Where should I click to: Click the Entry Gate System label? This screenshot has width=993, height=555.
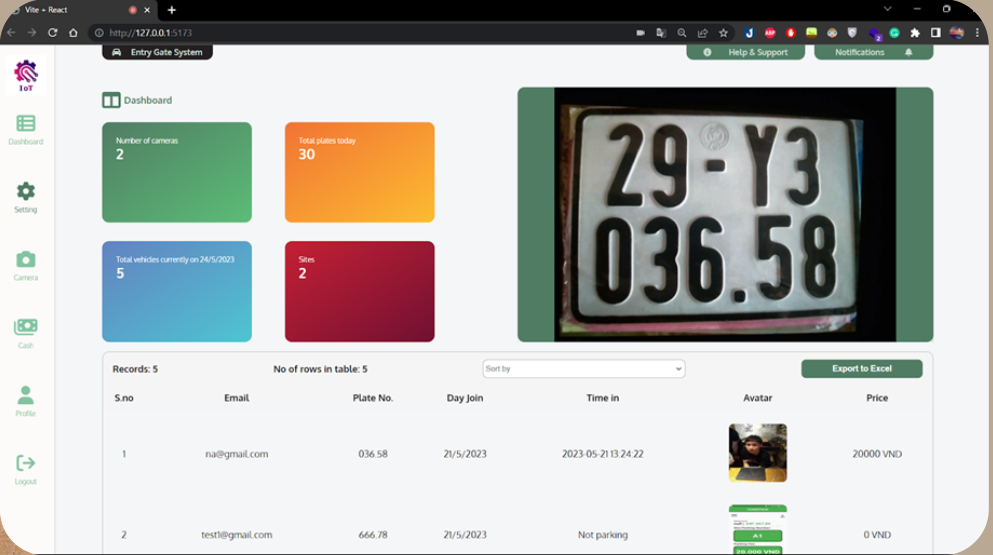167,52
